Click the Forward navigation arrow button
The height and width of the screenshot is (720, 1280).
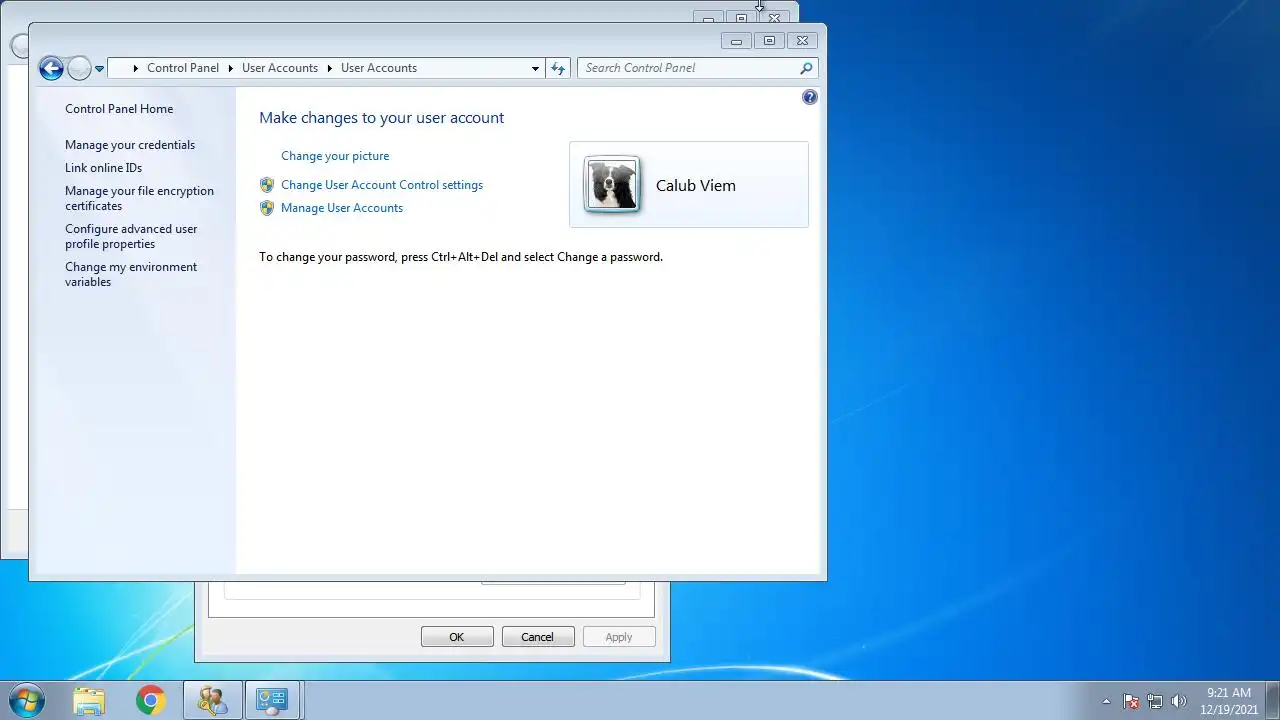pos(79,68)
